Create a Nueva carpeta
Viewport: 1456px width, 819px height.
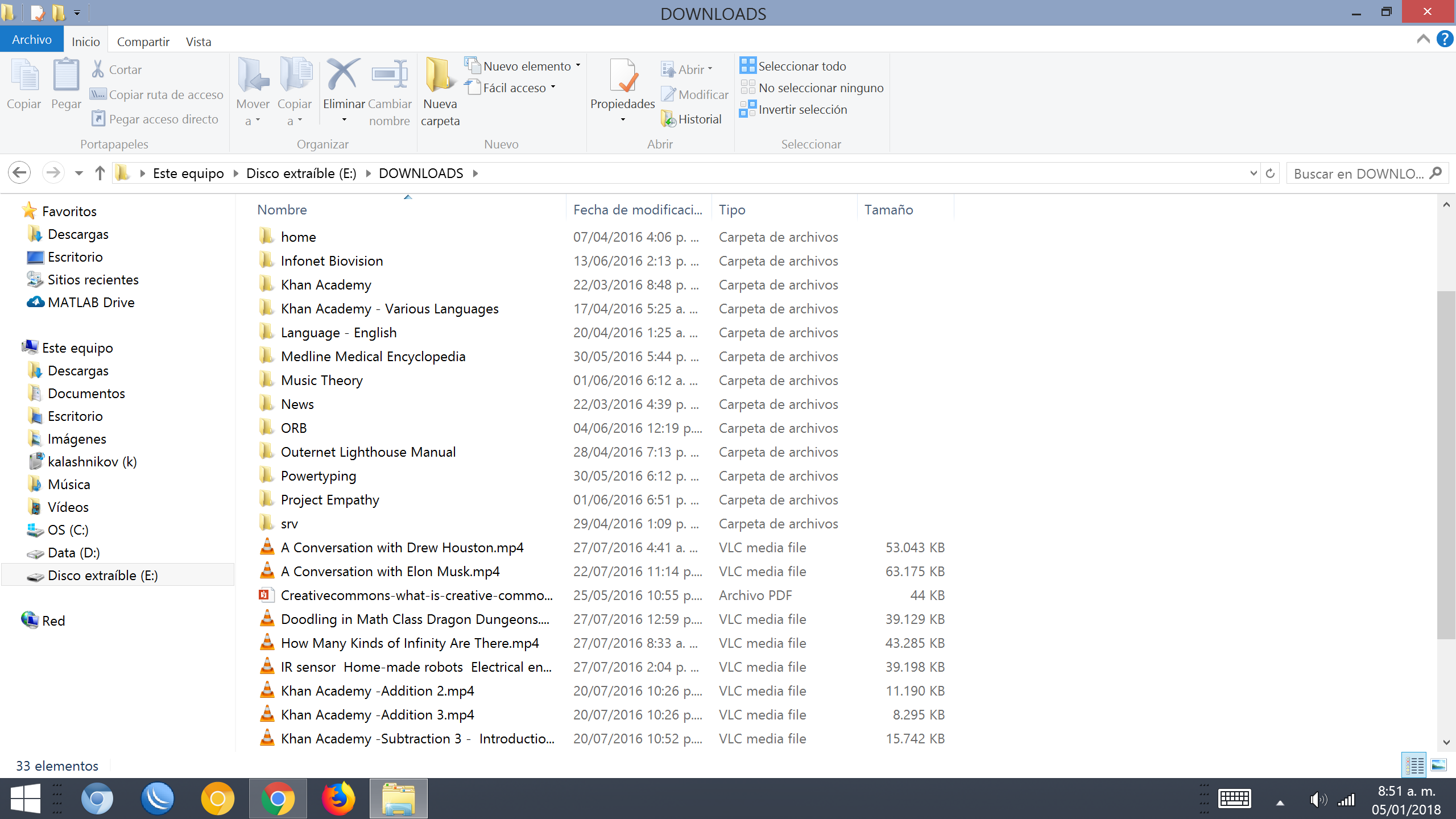point(440,91)
